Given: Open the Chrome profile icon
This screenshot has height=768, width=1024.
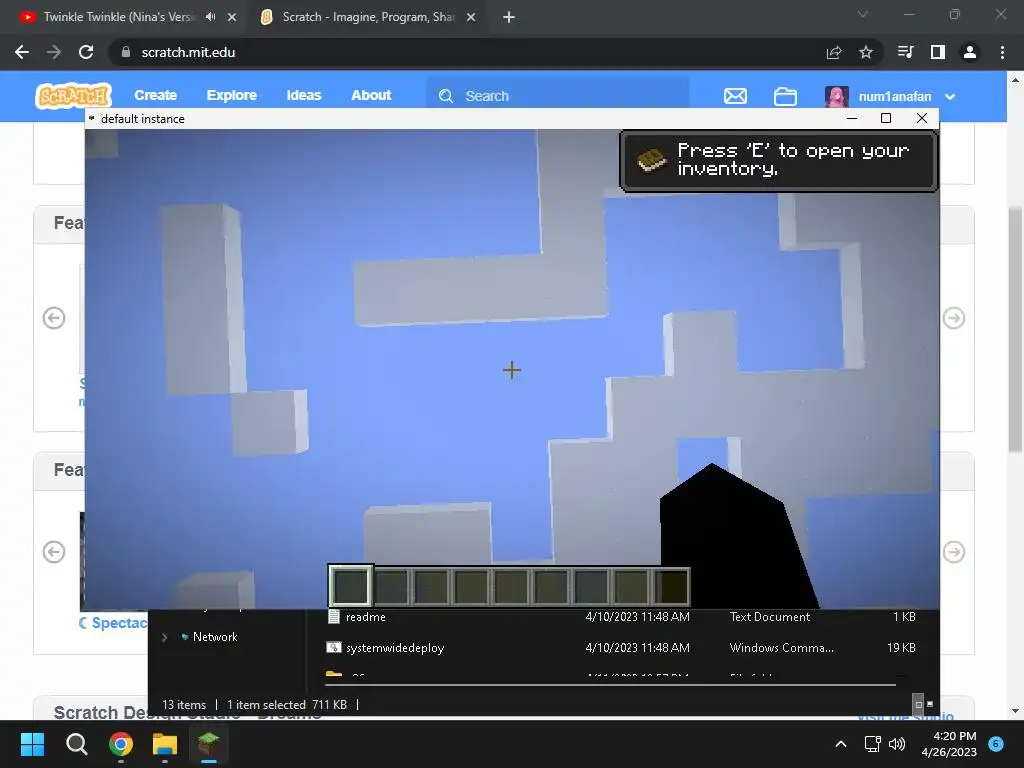Looking at the screenshot, I should [970, 52].
